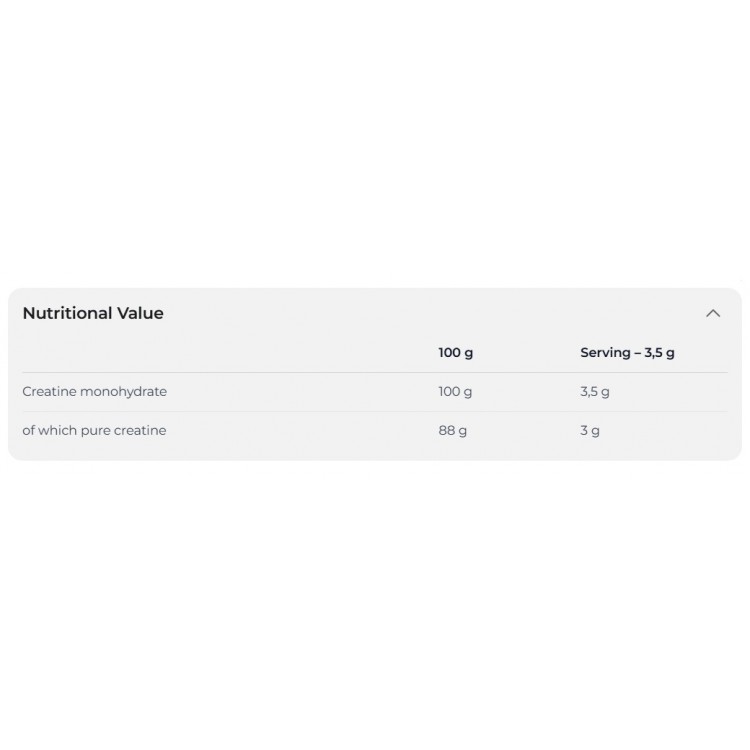Image resolution: width=750 pixels, height=750 pixels.
Task: Click the divider between the two rows
Action: point(375,411)
